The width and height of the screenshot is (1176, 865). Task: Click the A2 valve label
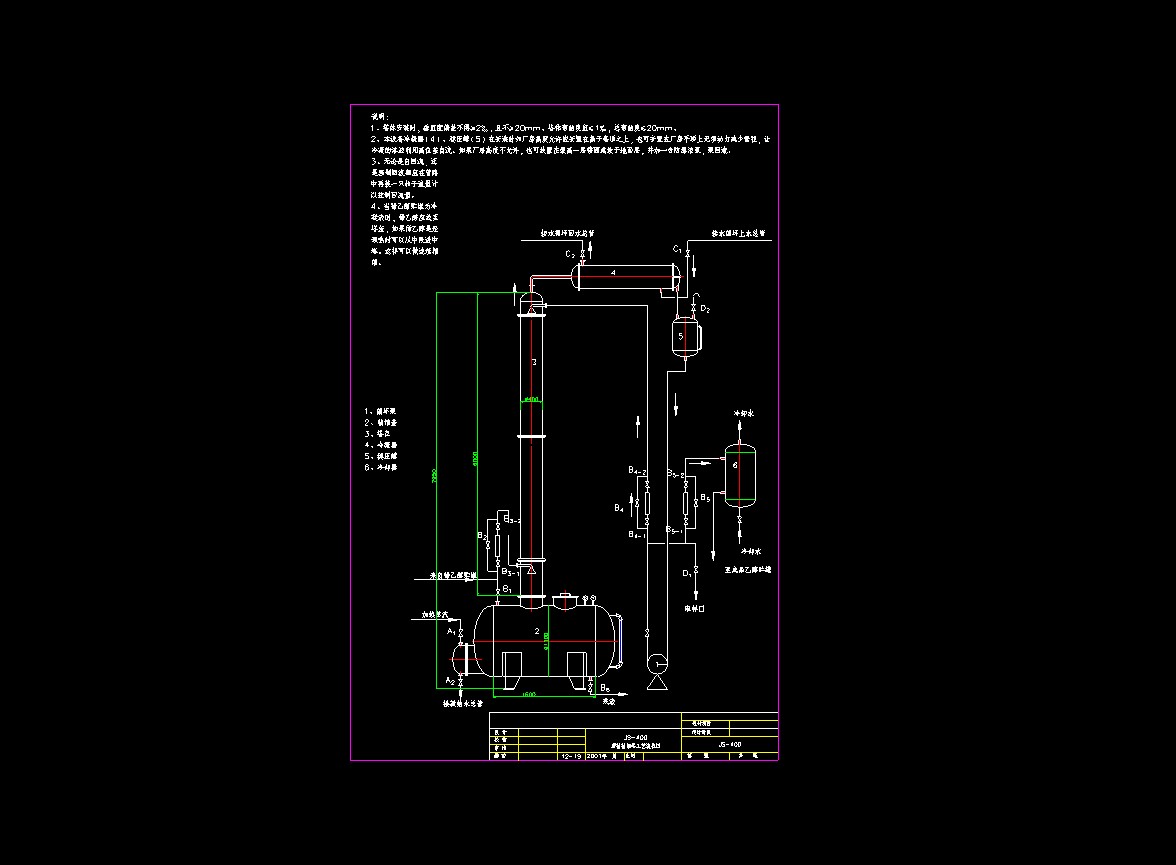(450, 681)
